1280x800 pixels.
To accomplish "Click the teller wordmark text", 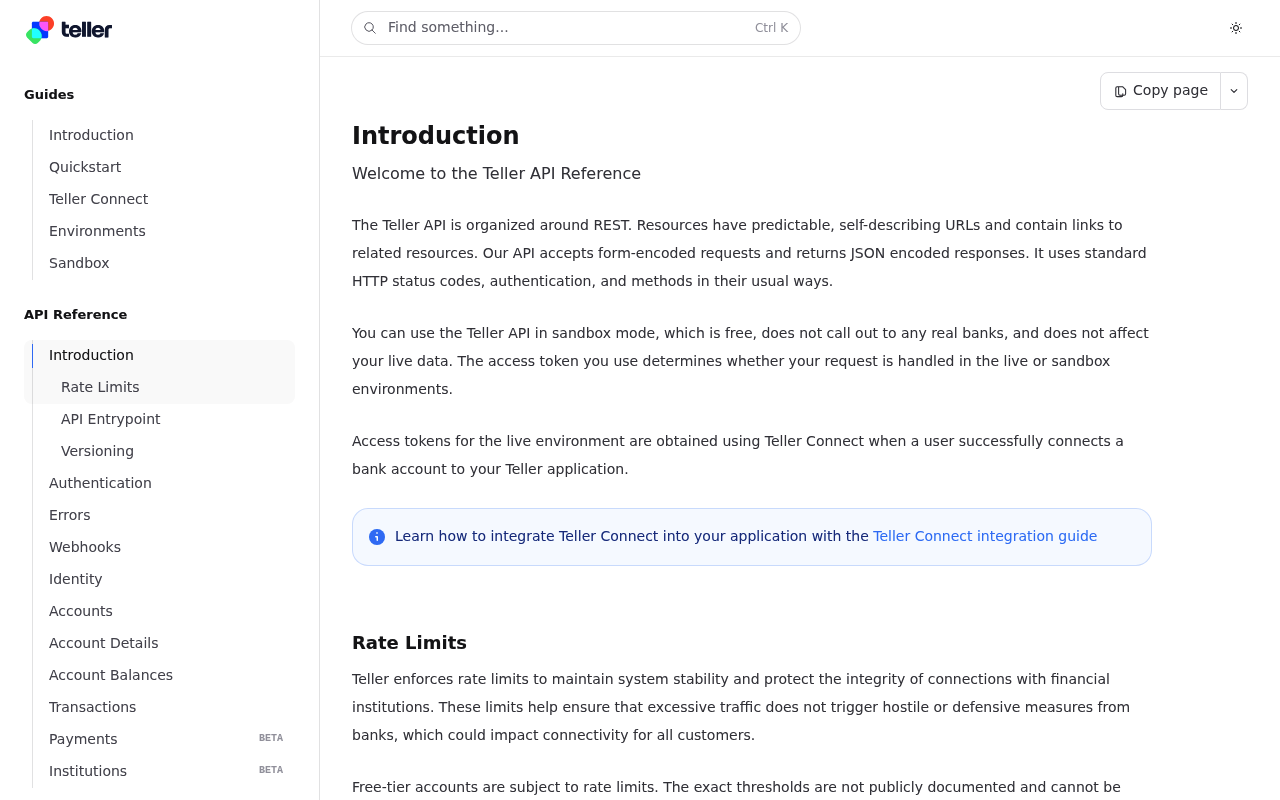I will pyautogui.click(x=86, y=30).
